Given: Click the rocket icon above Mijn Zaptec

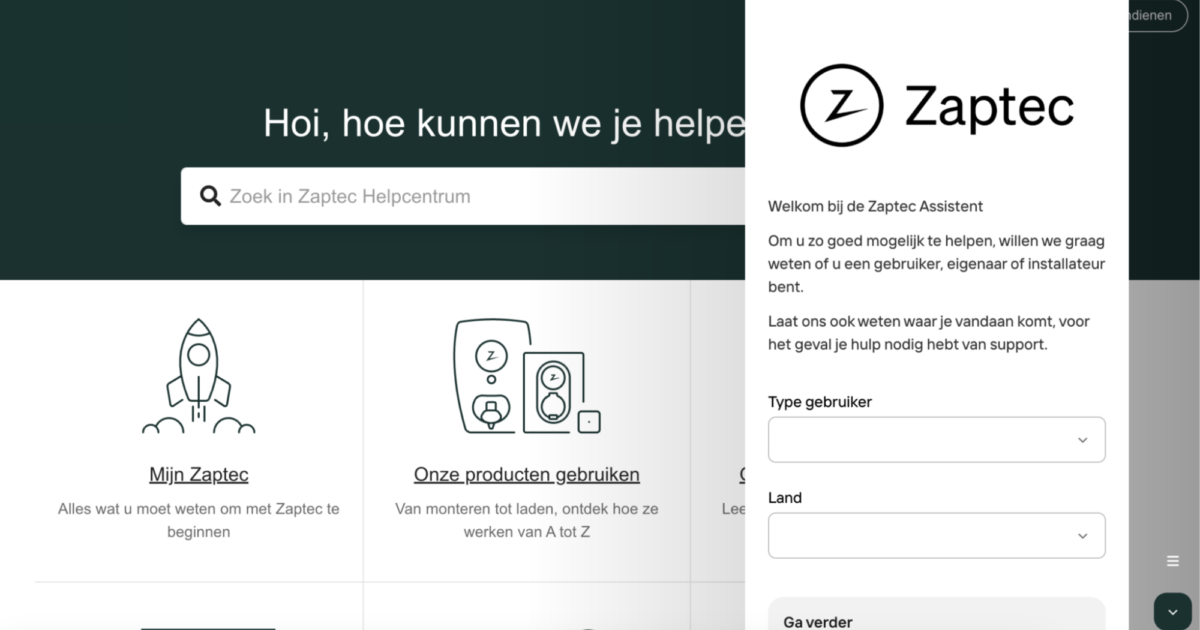Looking at the screenshot, I should [x=198, y=375].
